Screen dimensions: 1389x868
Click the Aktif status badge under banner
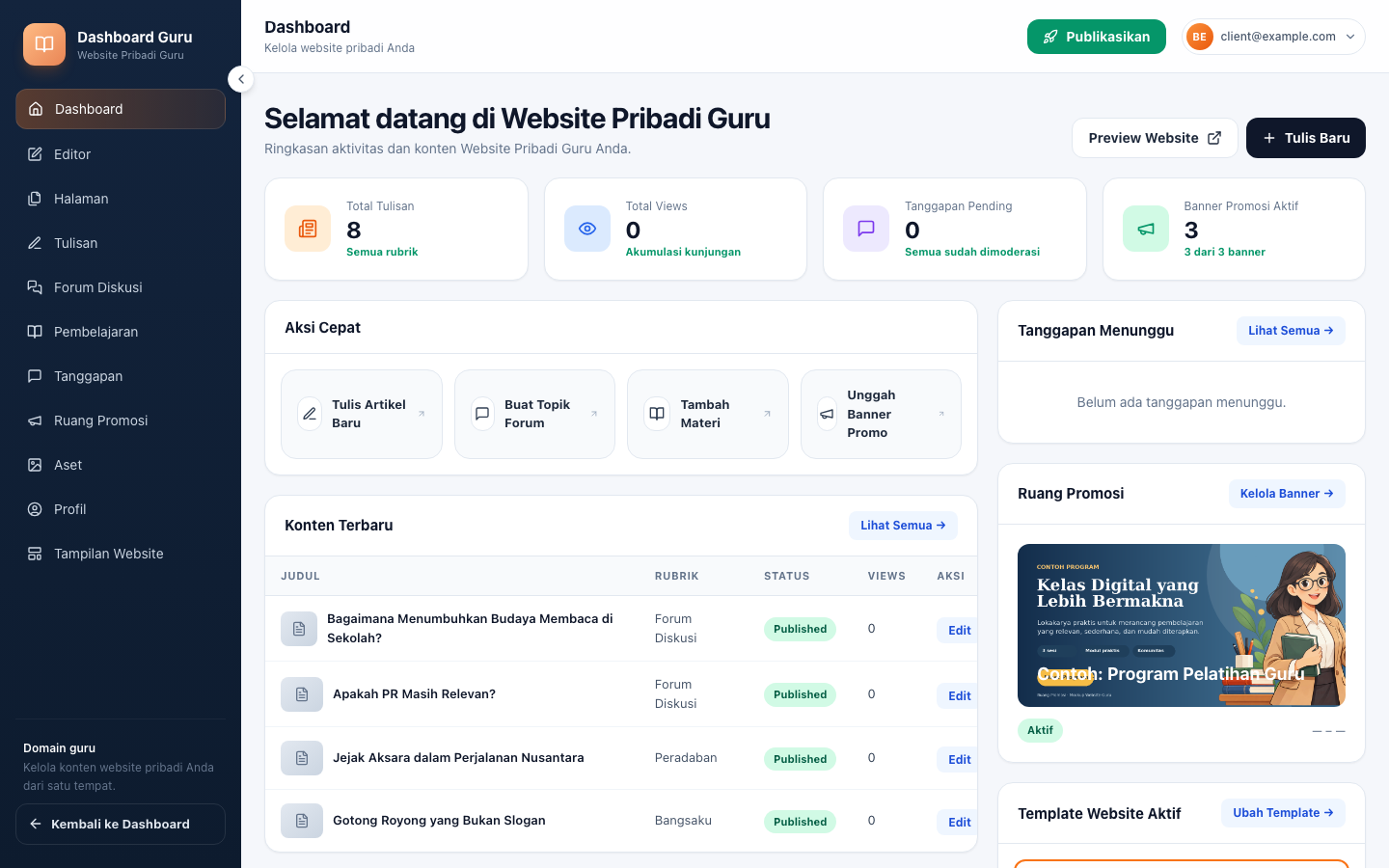1040,730
